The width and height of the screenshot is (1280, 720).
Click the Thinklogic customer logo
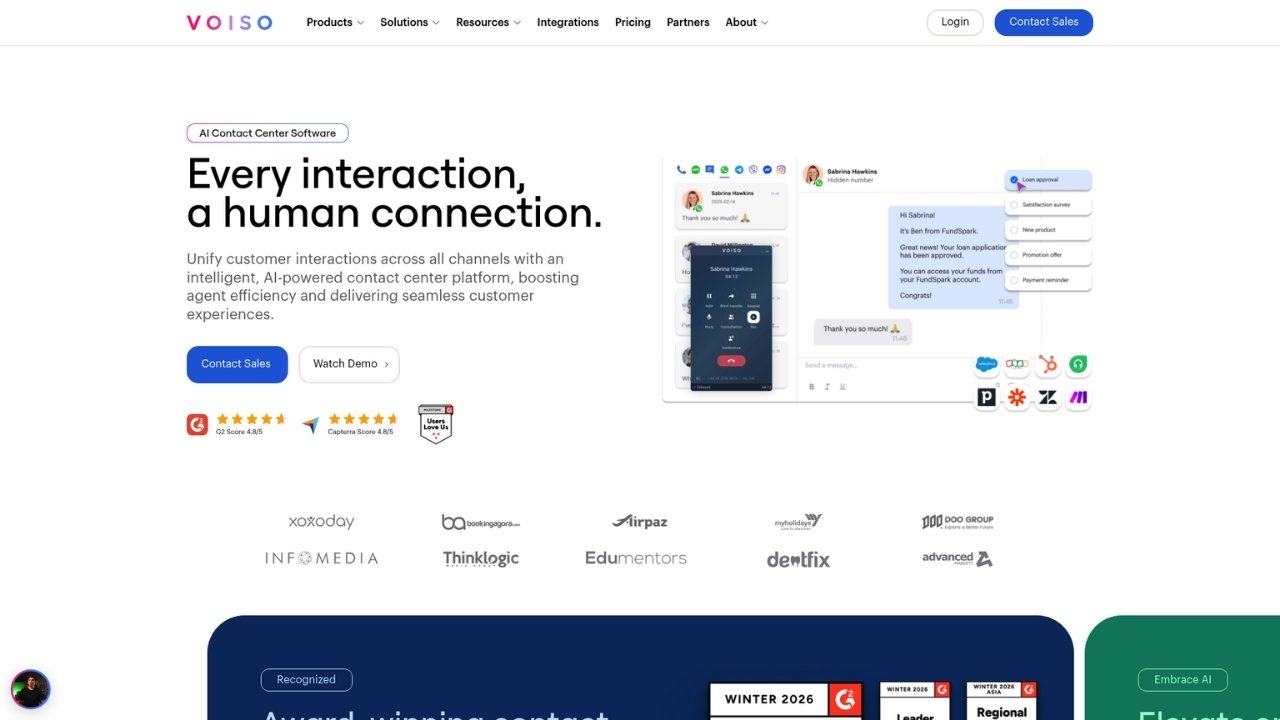481,559
